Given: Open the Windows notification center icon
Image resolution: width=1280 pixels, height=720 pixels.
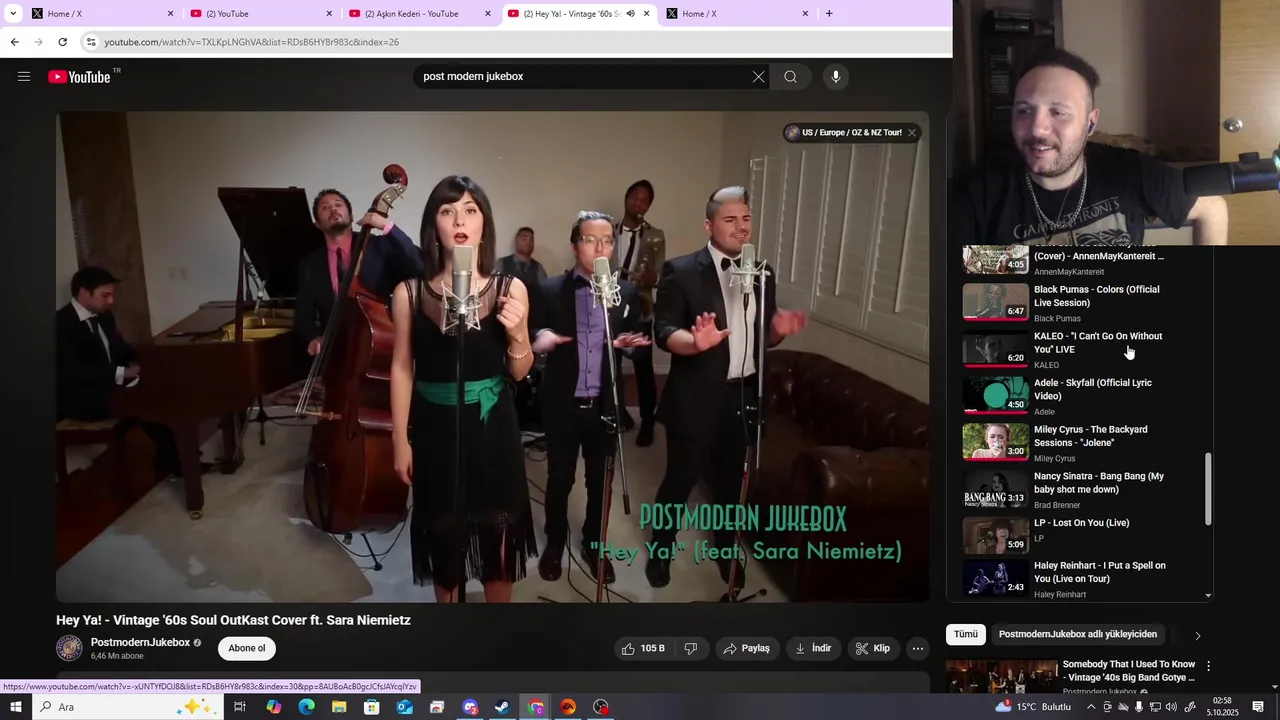Looking at the screenshot, I should click(x=1258, y=707).
